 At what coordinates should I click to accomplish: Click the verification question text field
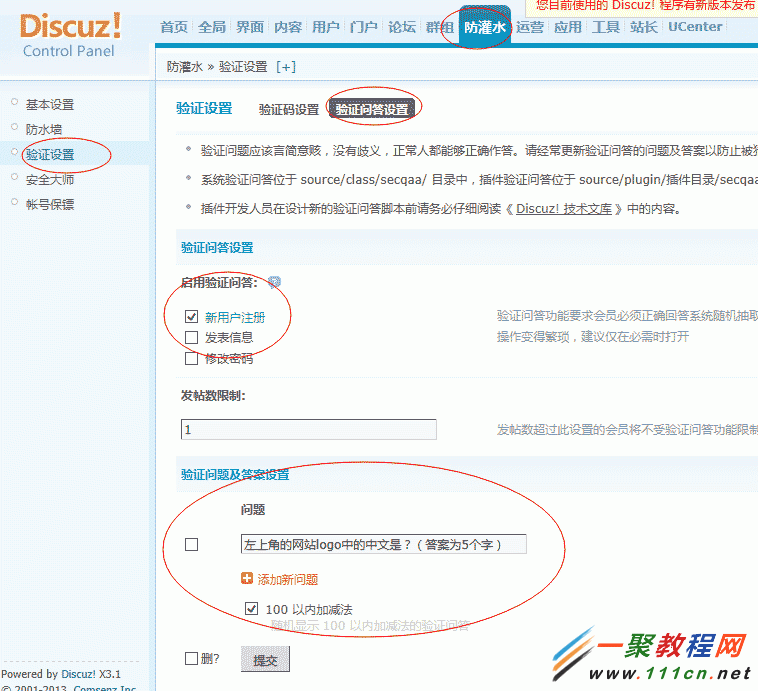(x=383, y=545)
